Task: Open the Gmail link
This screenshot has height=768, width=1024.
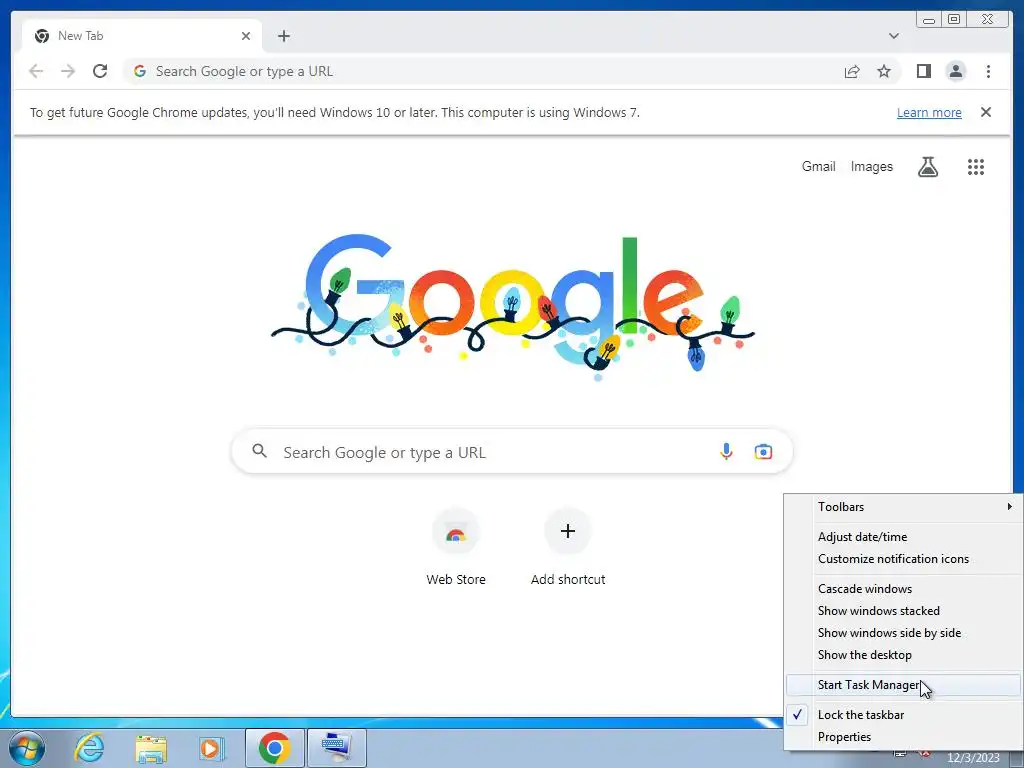Action: 818,167
